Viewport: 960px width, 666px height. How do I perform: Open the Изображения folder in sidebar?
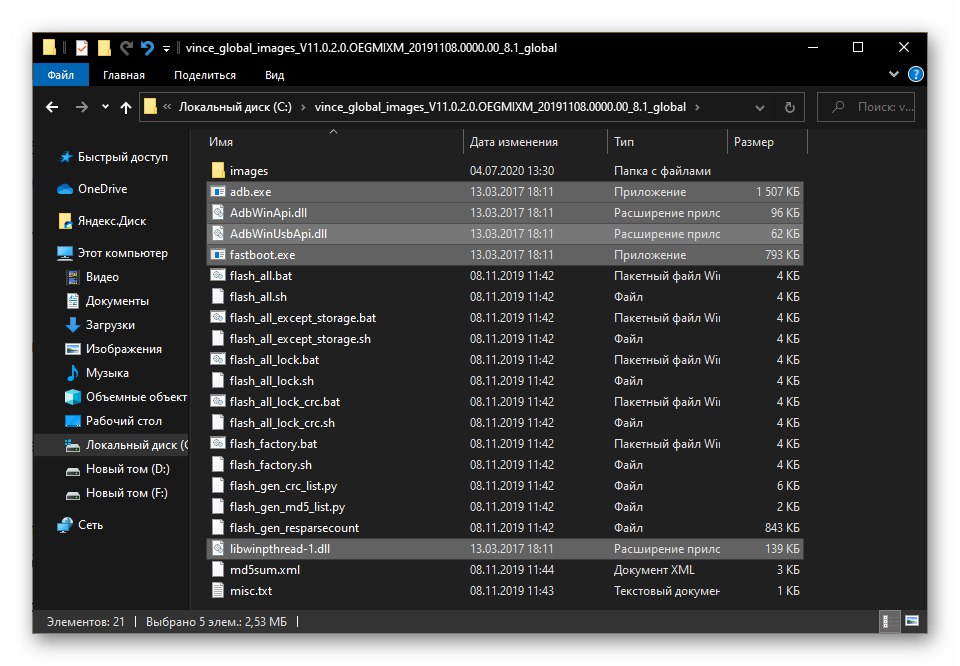coord(113,349)
